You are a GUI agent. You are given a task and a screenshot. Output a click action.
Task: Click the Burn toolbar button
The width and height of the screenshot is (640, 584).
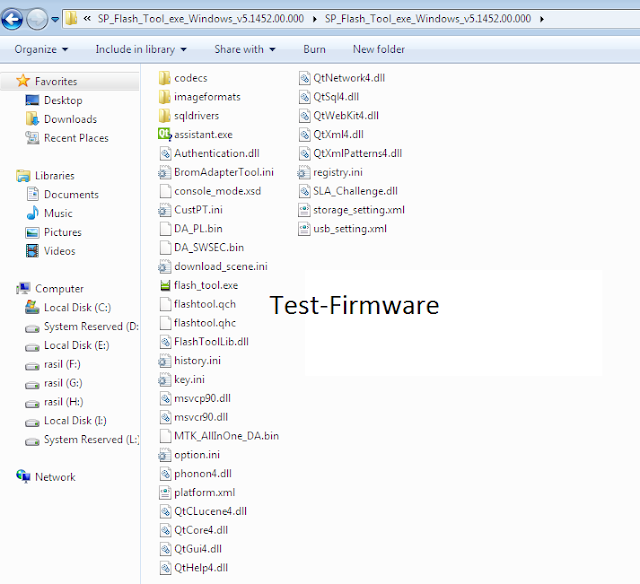(314, 49)
